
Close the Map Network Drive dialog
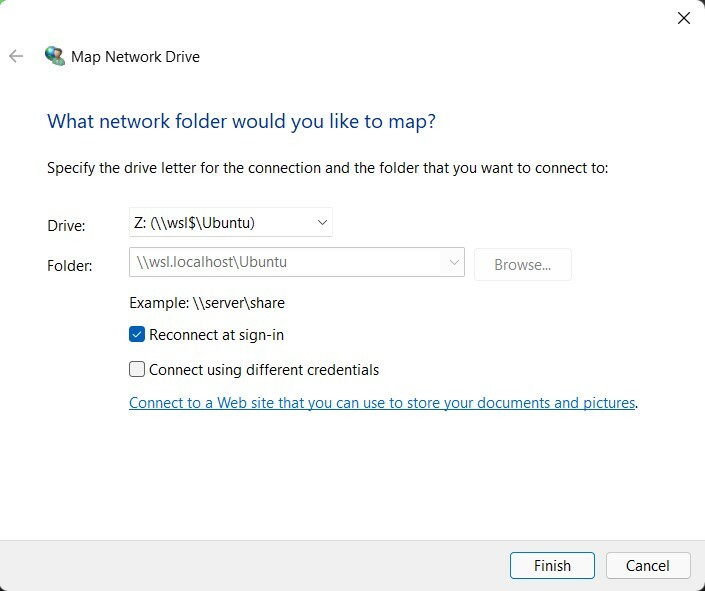[x=683, y=18]
